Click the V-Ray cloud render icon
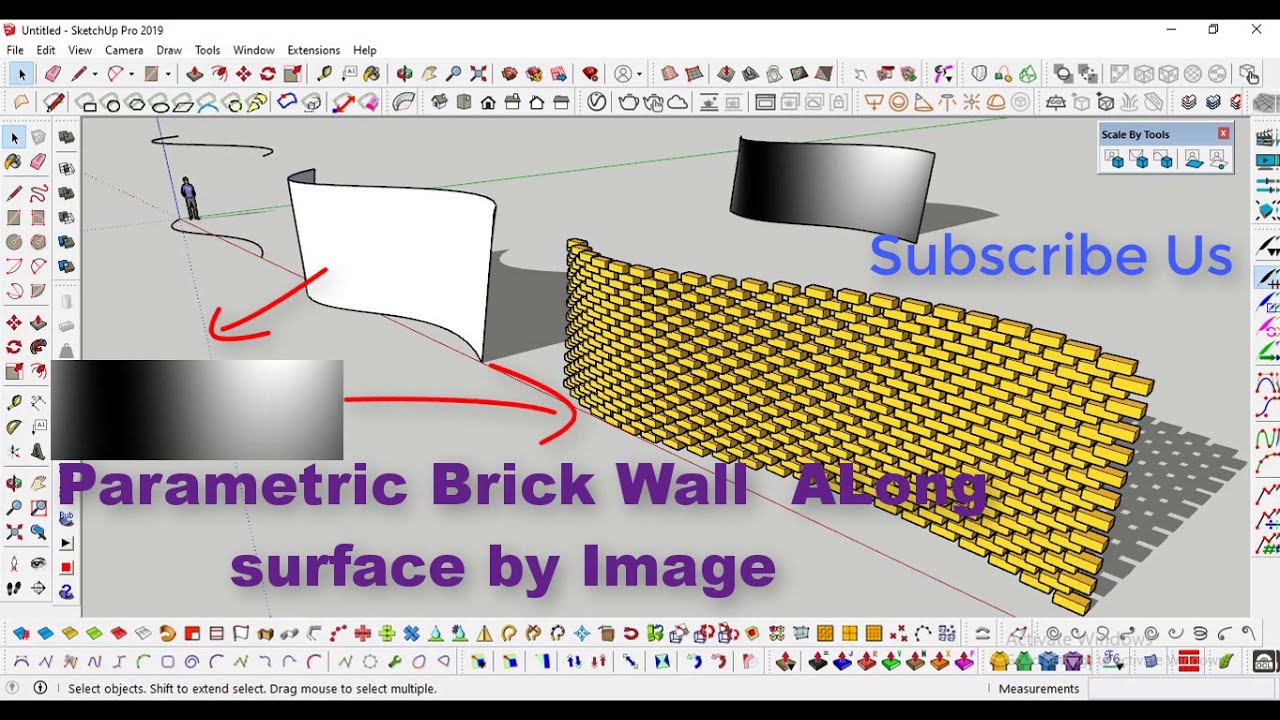This screenshot has width=1280, height=720. click(x=677, y=102)
